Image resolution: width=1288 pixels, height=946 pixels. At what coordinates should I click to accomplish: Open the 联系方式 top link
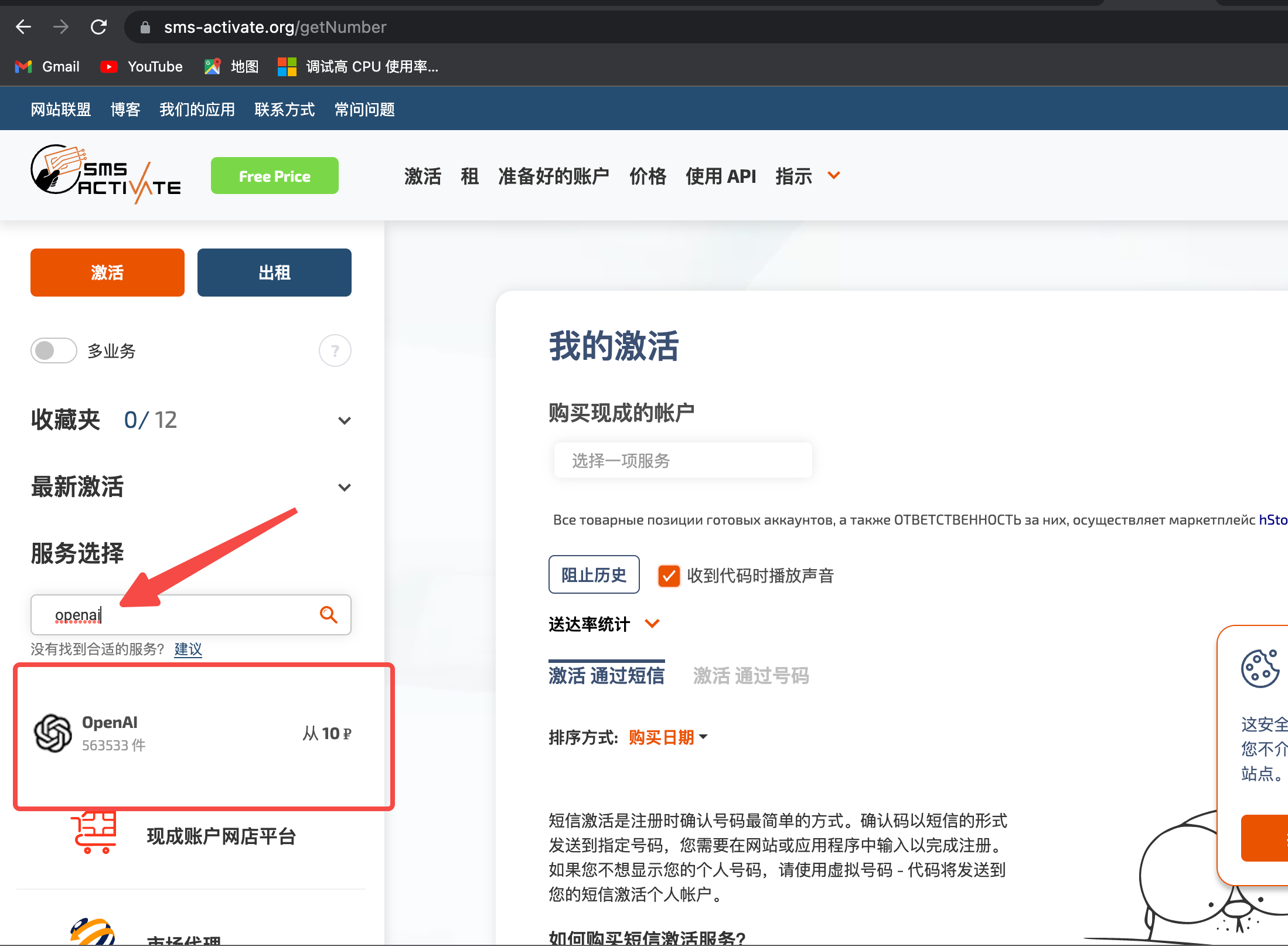pos(285,110)
